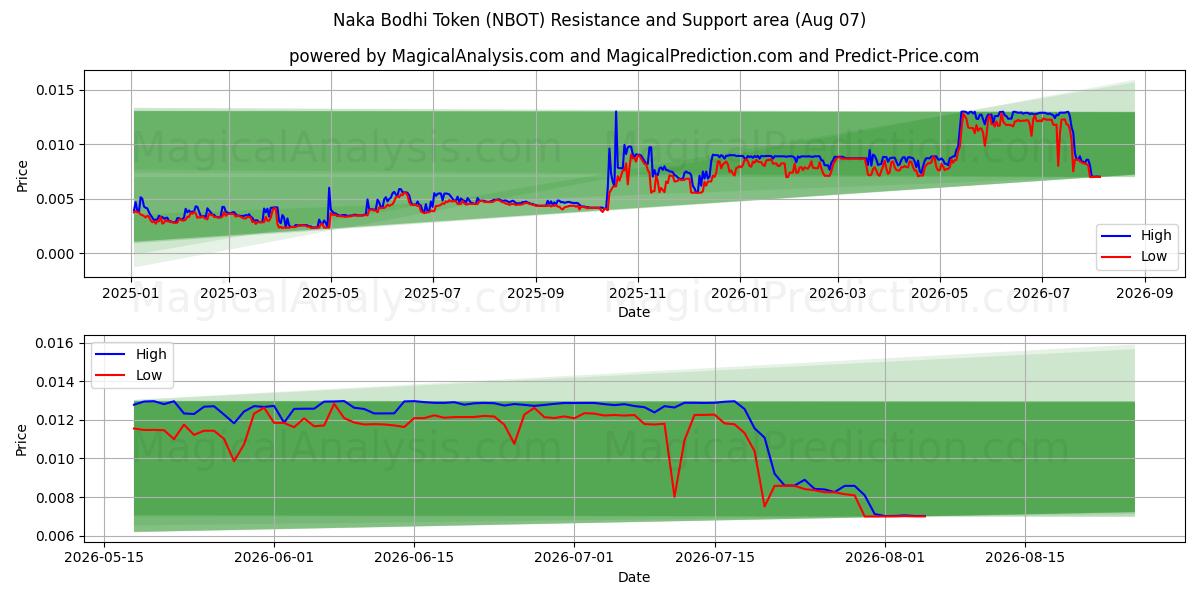Click the '0.000' price tick on top chart
The image size is (1200, 600).
click(x=57, y=254)
